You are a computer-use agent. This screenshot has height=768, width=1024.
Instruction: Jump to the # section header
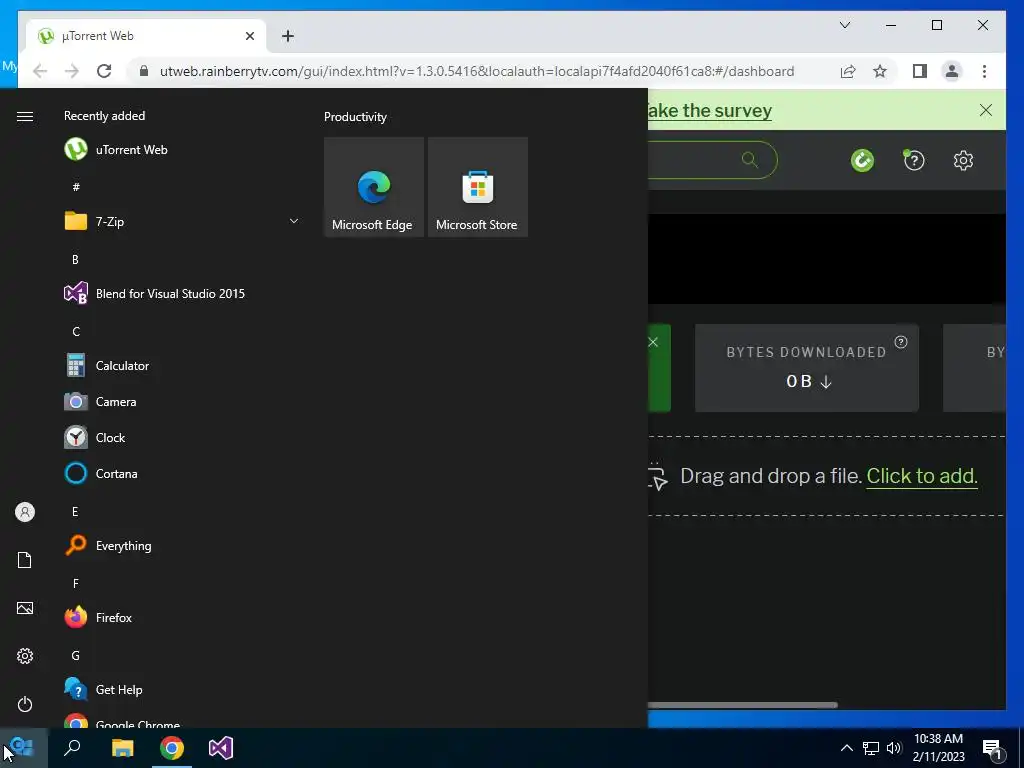click(x=76, y=187)
